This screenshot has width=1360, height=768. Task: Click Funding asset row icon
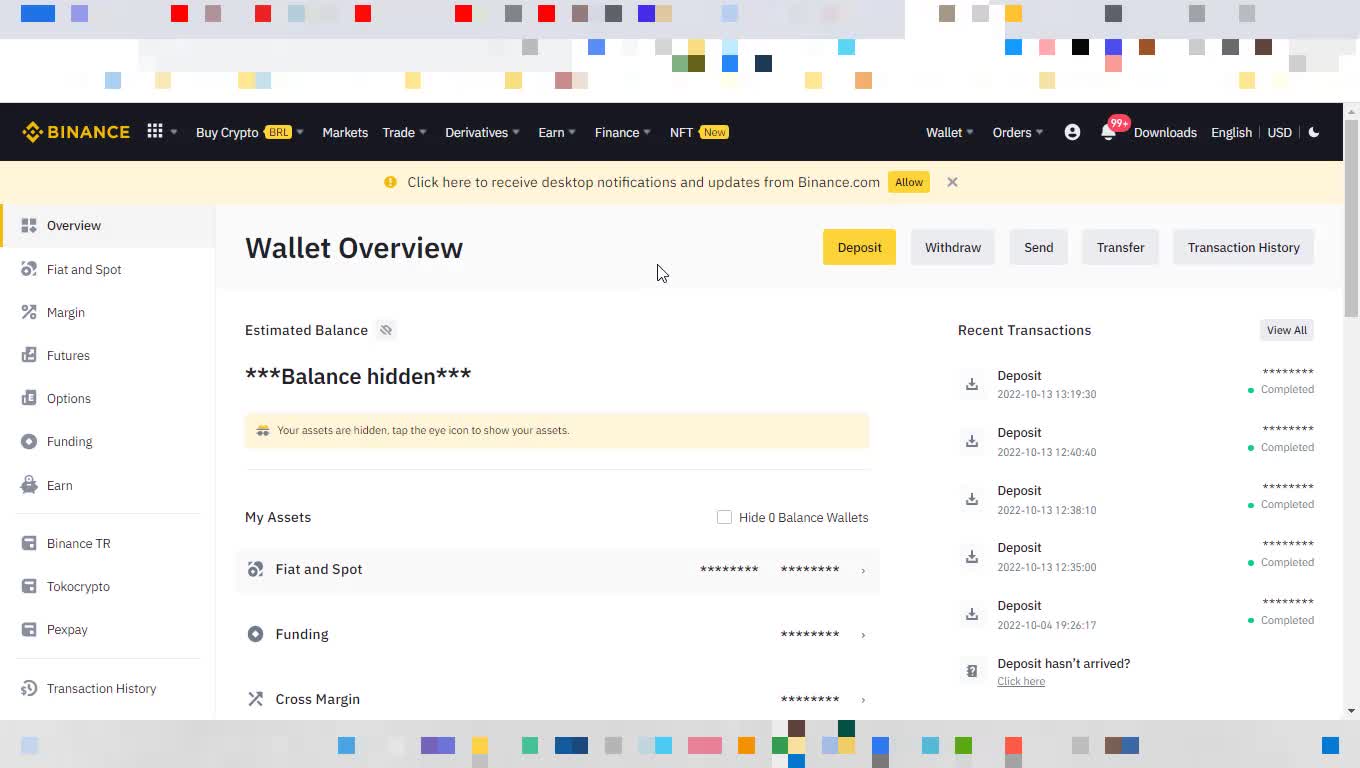(x=255, y=634)
